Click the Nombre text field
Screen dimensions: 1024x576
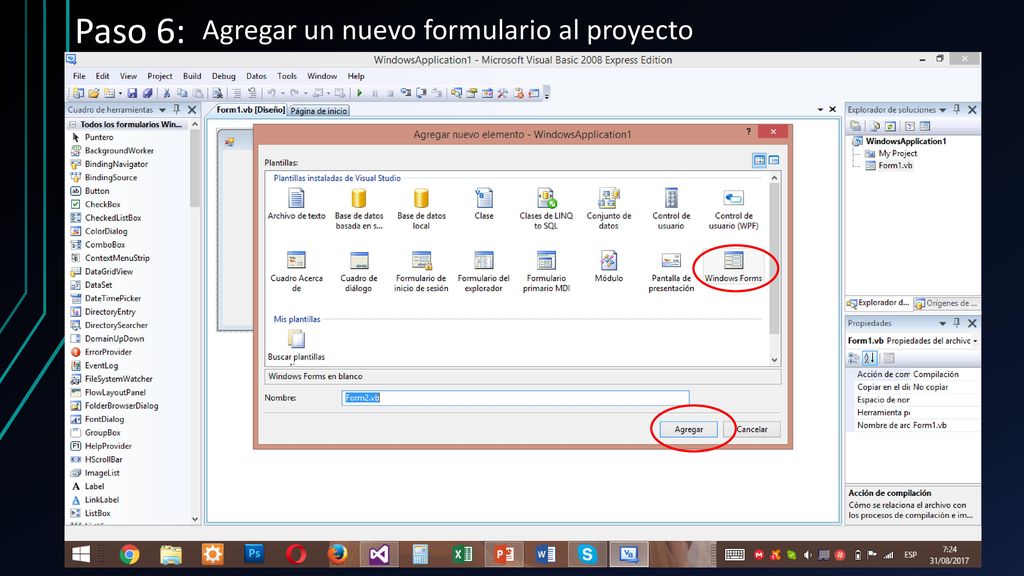point(515,398)
